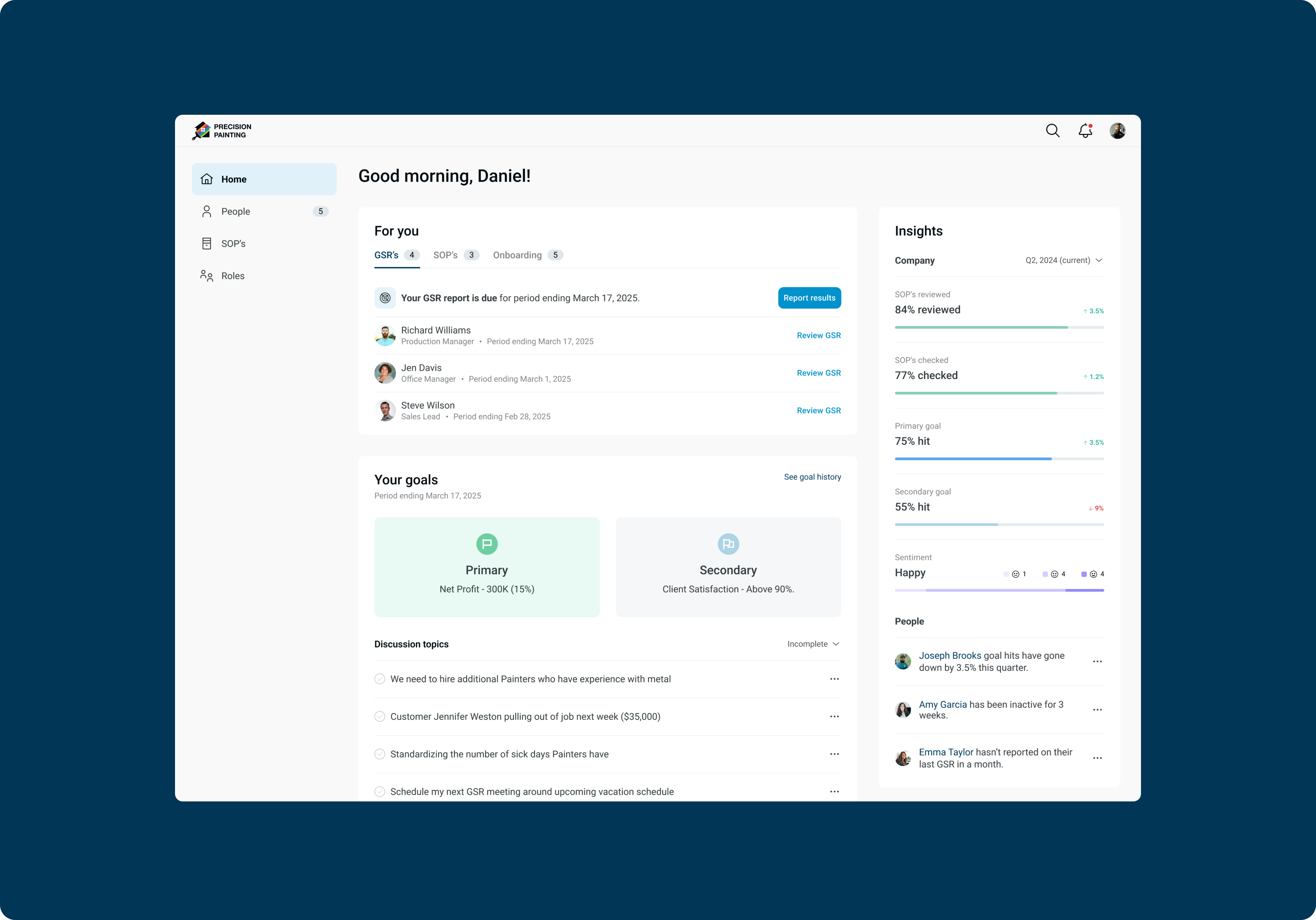The height and width of the screenshot is (920, 1316).
Task: Click the GSR target icon beside the report notice
Action: 384,297
